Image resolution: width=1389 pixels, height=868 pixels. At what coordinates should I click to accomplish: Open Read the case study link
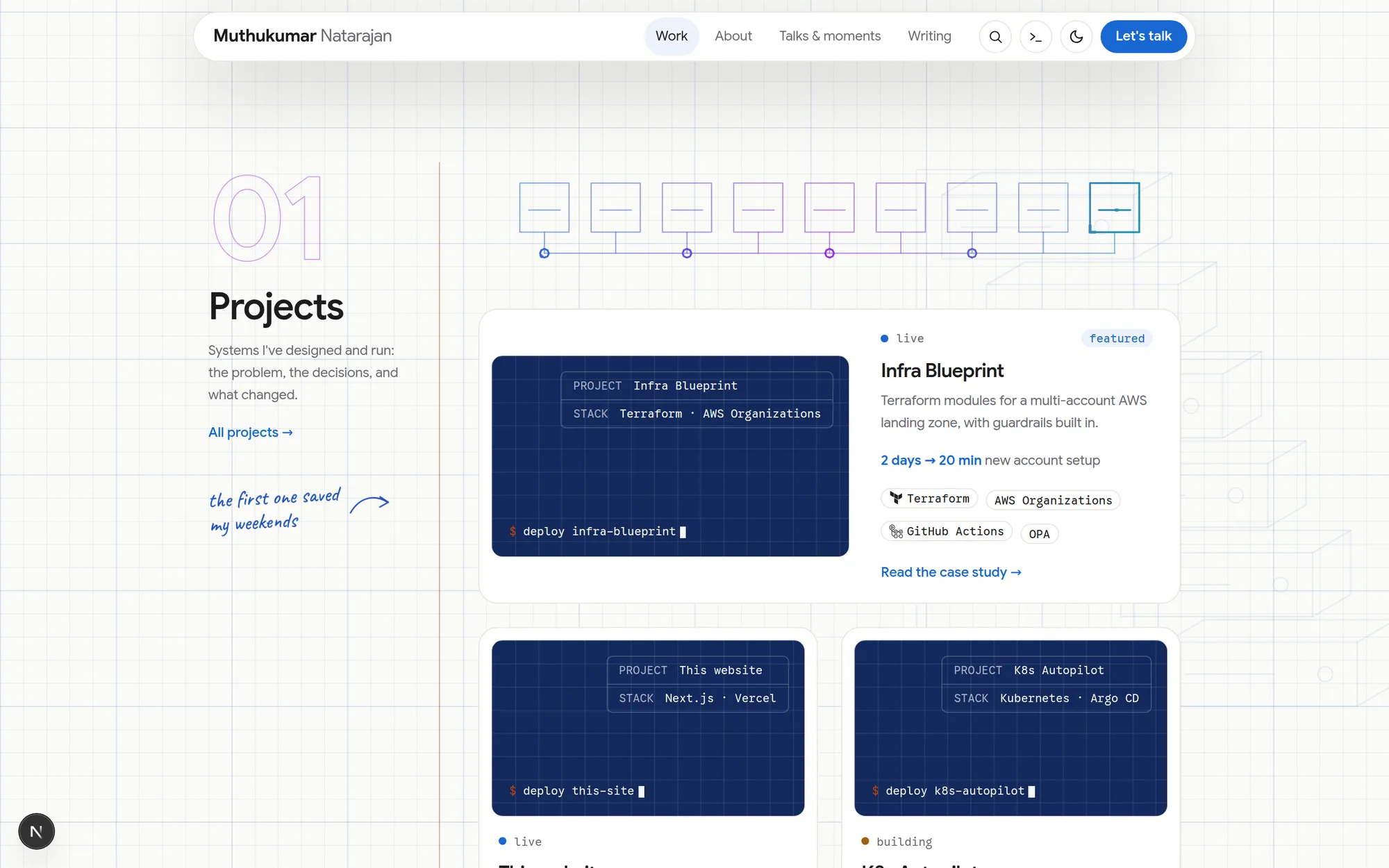(x=951, y=572)
